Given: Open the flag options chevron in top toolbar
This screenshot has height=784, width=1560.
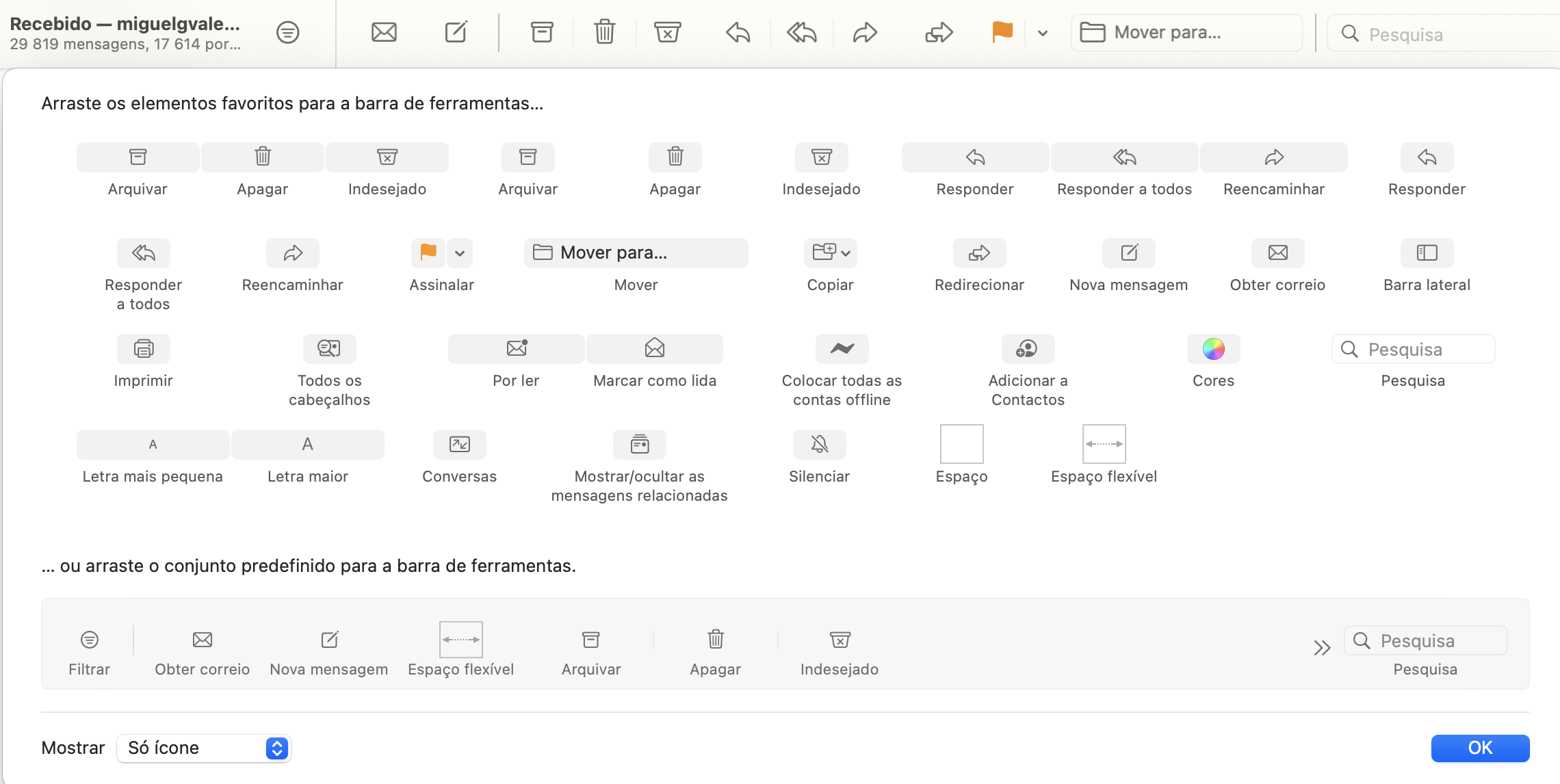Looking at the screenshot, I should click(1043, 33).
